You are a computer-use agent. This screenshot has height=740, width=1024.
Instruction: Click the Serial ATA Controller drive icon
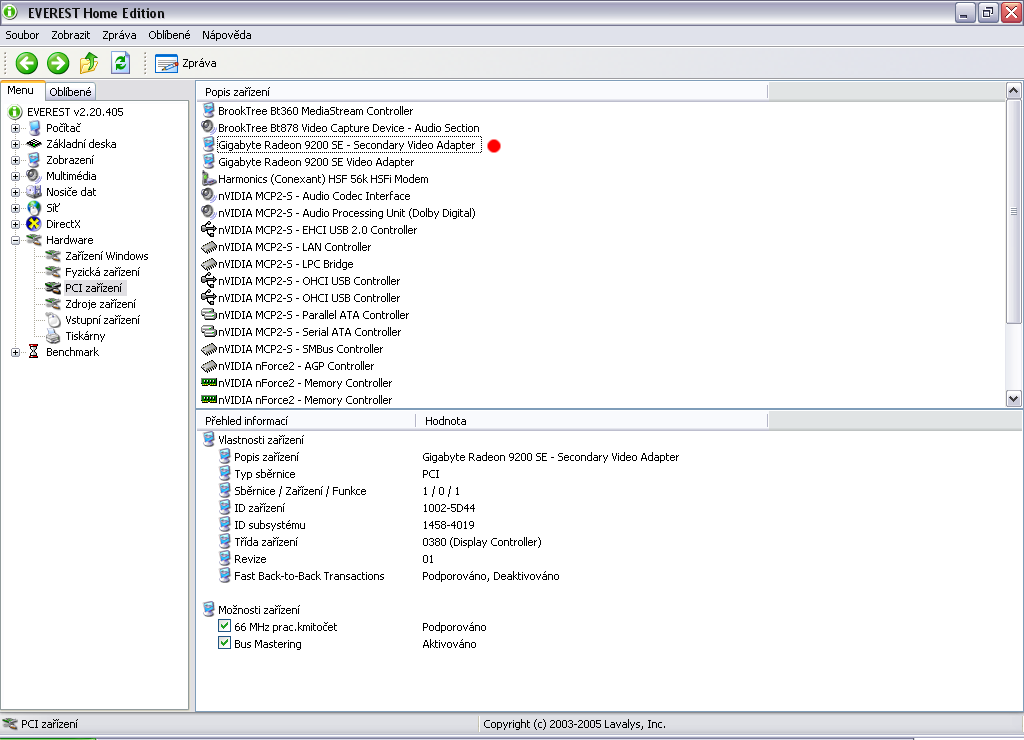coord(208,332)
